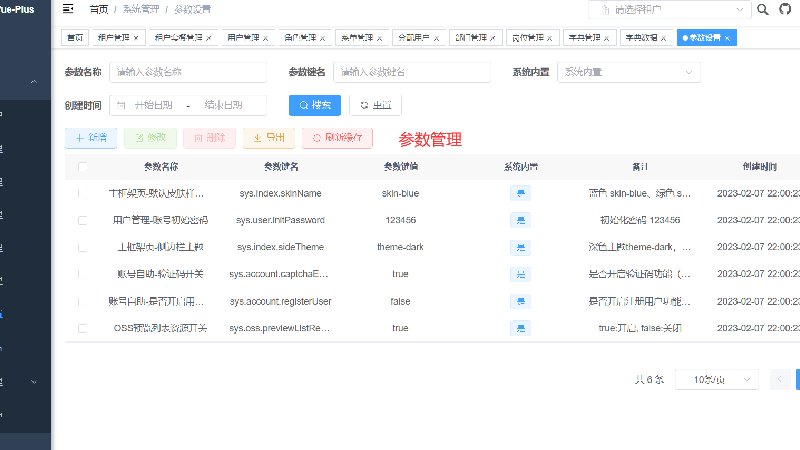The width and height of the screenshot is (800, 450).
Task: Check the row with sys.user.initPassword
Action: (x=82, y=220)
